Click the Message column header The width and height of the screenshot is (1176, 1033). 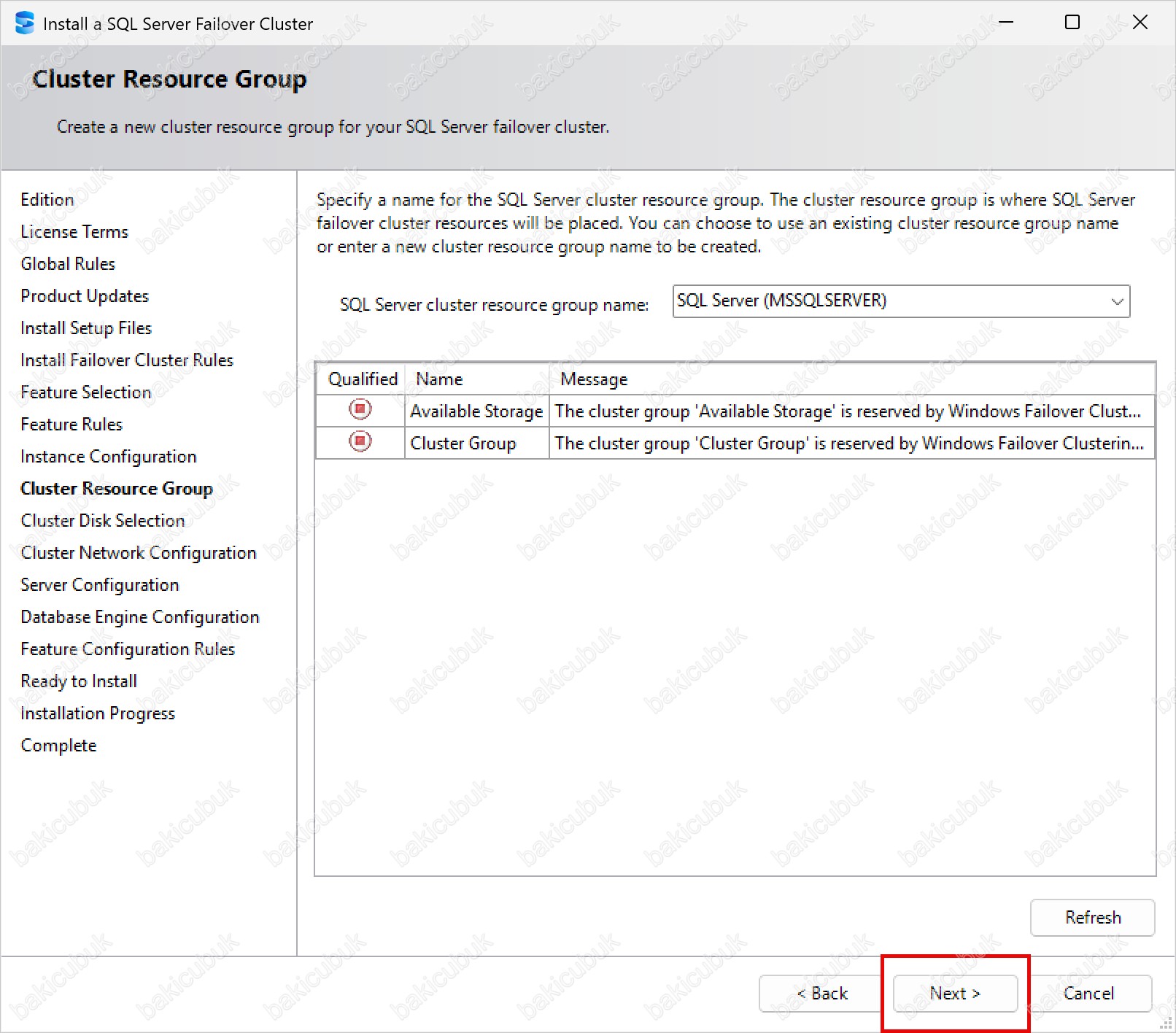click(594, 379)
